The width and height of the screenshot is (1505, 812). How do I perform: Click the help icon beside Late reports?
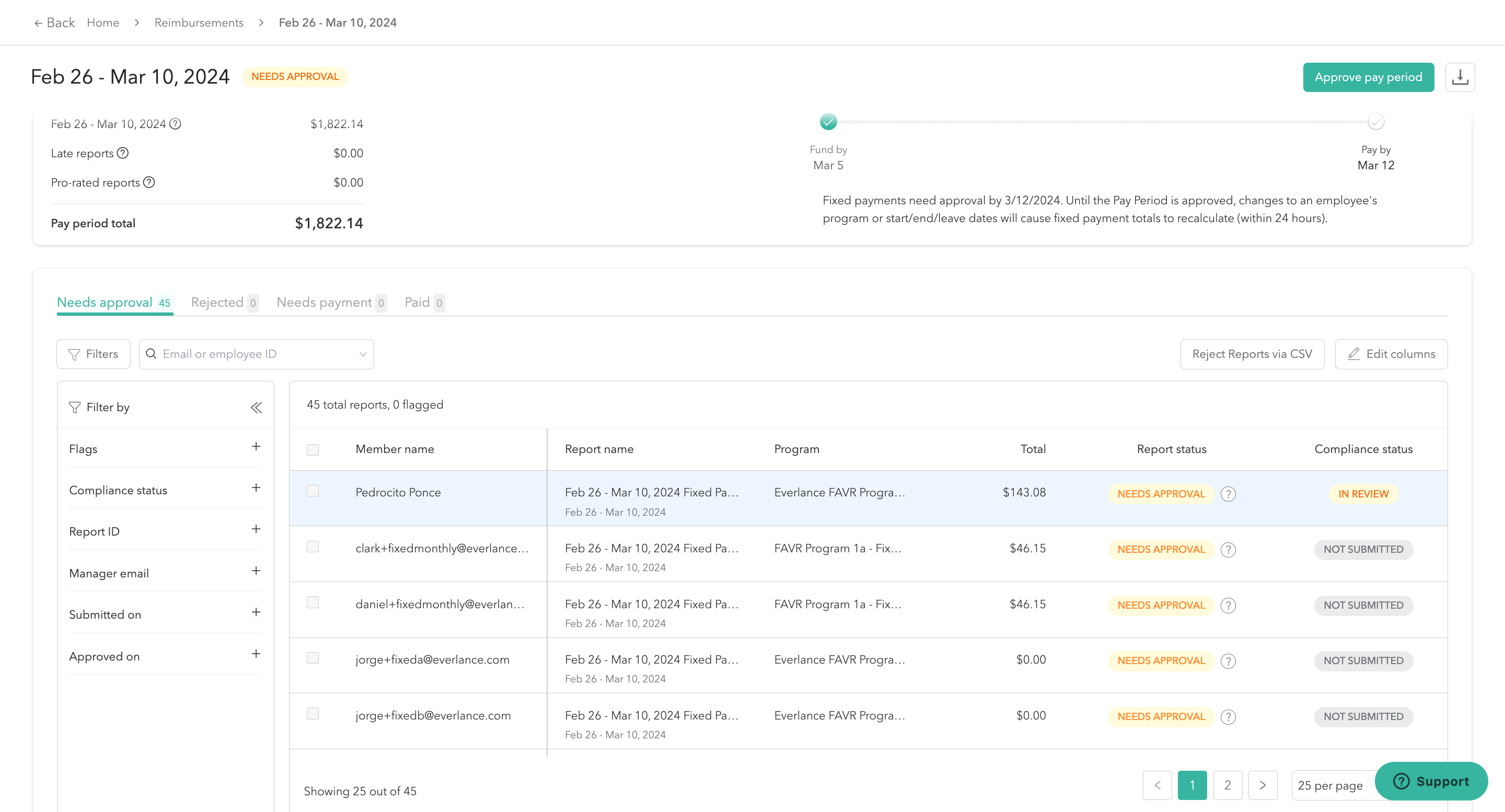click(123, 153)
